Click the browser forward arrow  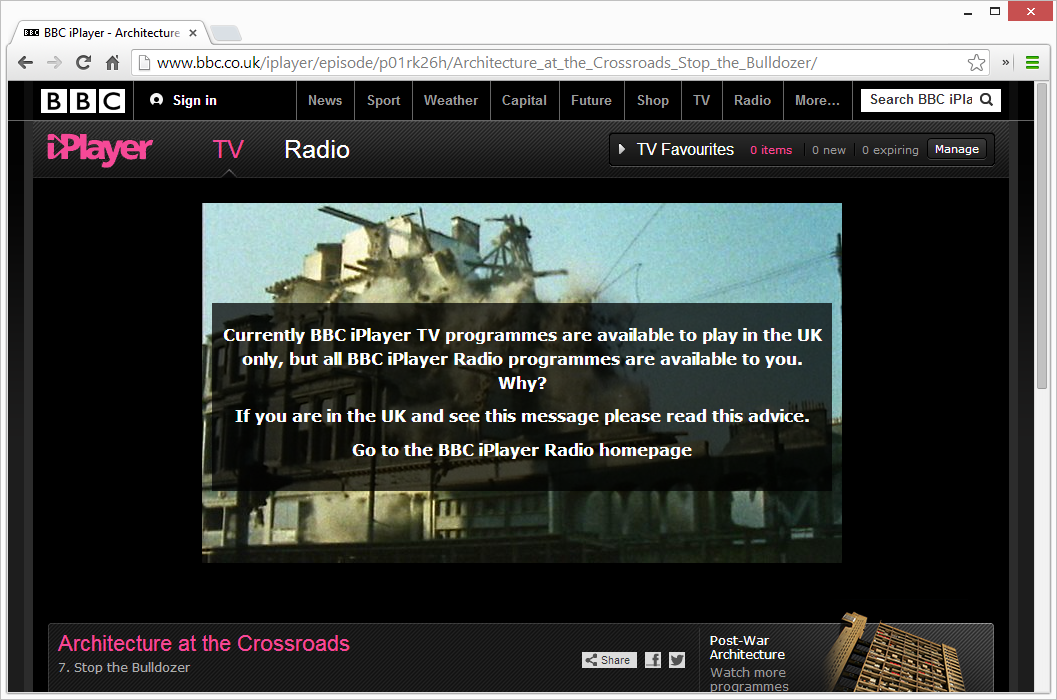tap(55, 63)
